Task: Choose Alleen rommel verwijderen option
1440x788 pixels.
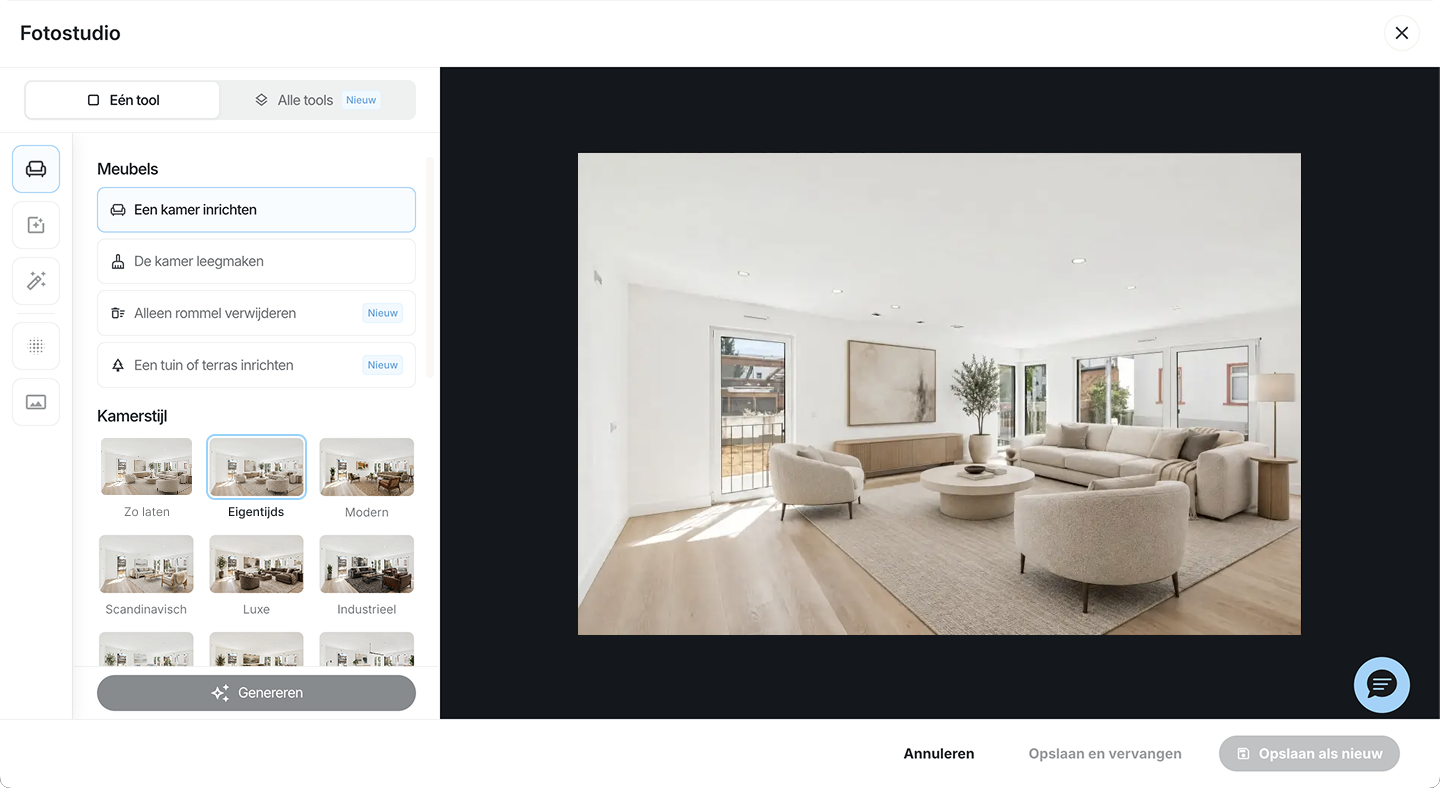Action: coord(256,313)
